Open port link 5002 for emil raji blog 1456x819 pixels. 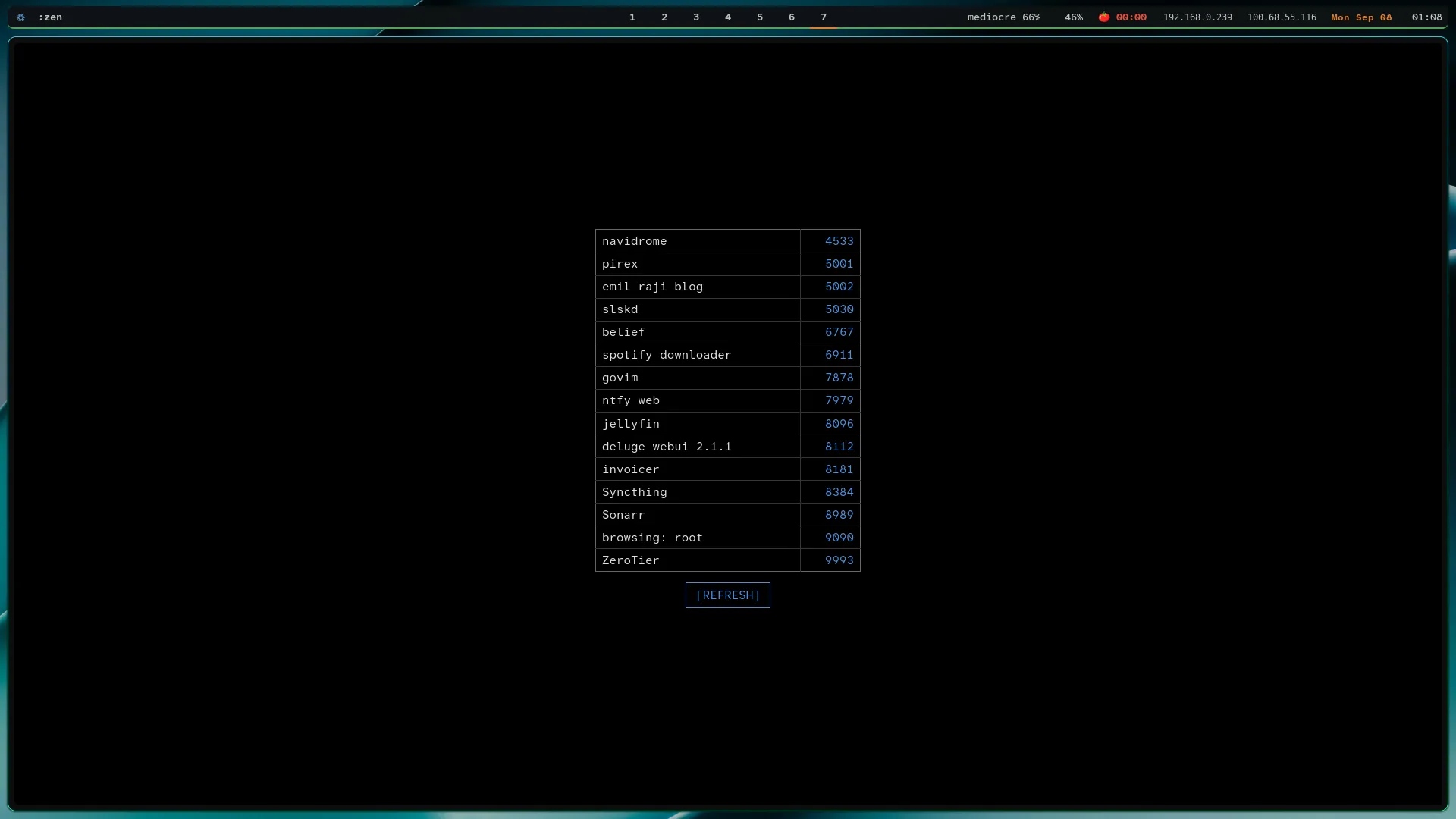[x=839, y=287]
